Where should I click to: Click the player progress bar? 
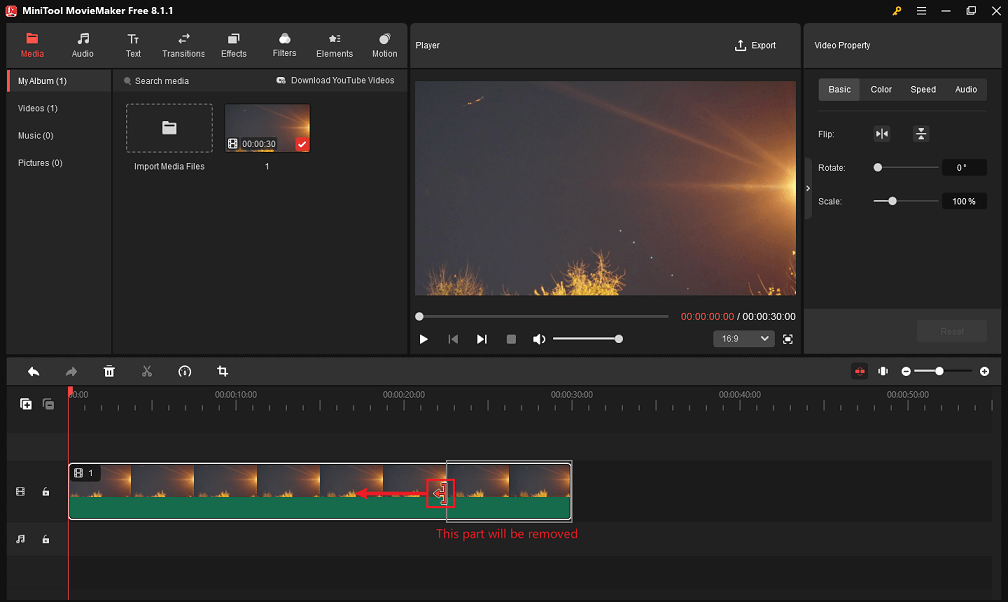tap(544, 316)
